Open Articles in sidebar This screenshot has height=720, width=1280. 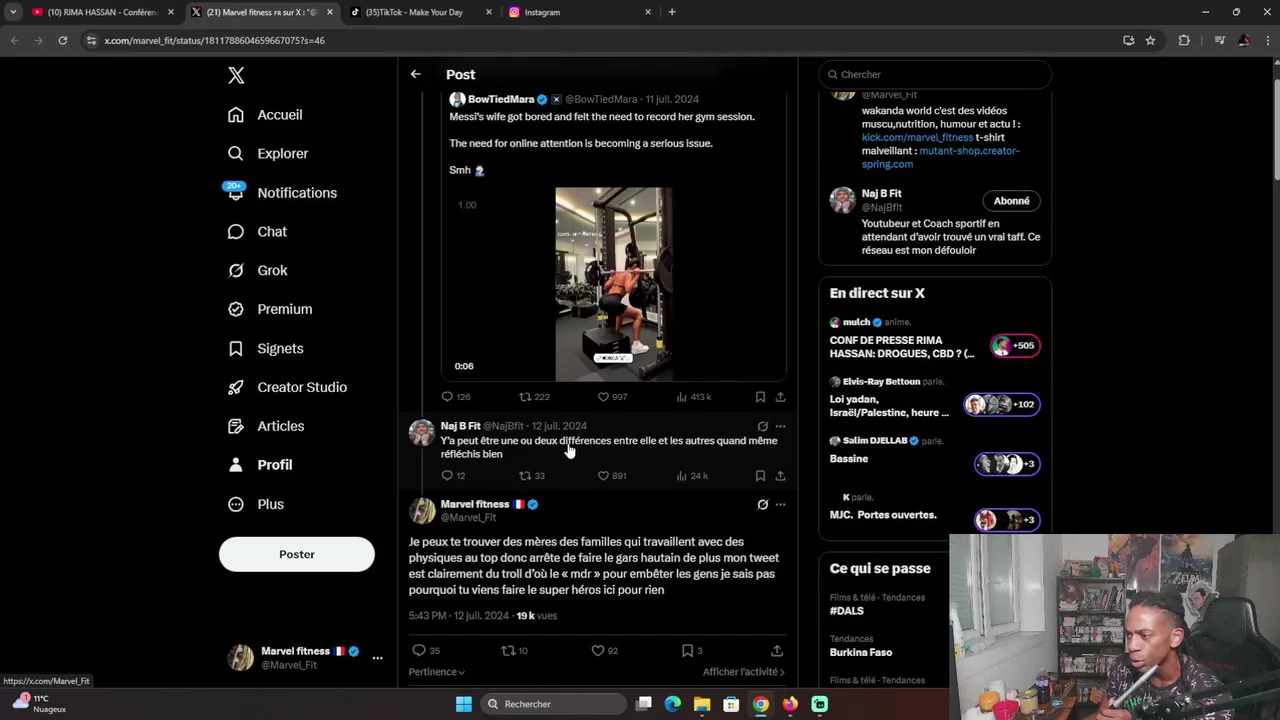[x=265, y=427]
